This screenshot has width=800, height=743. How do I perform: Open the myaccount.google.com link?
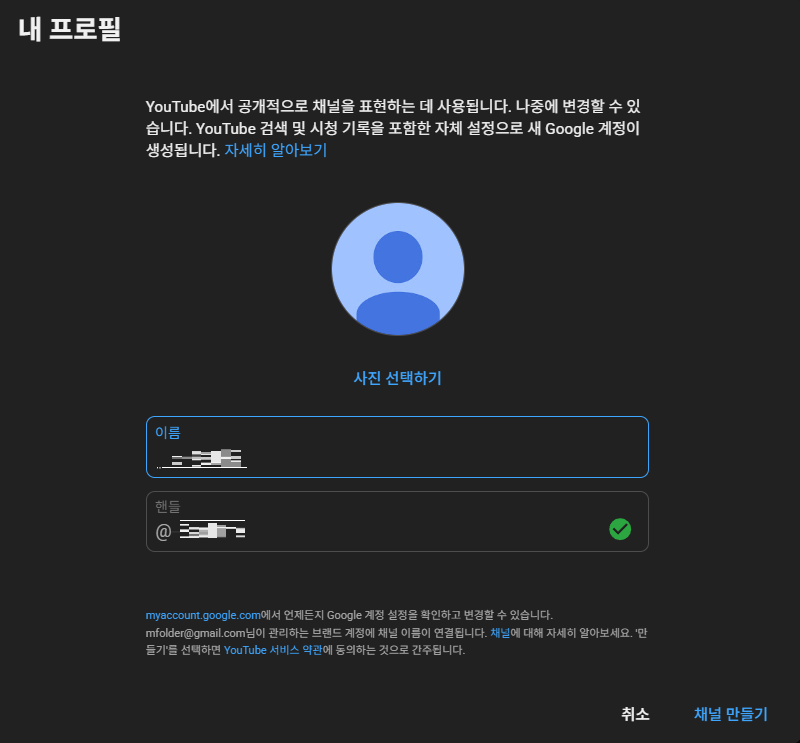203,615
